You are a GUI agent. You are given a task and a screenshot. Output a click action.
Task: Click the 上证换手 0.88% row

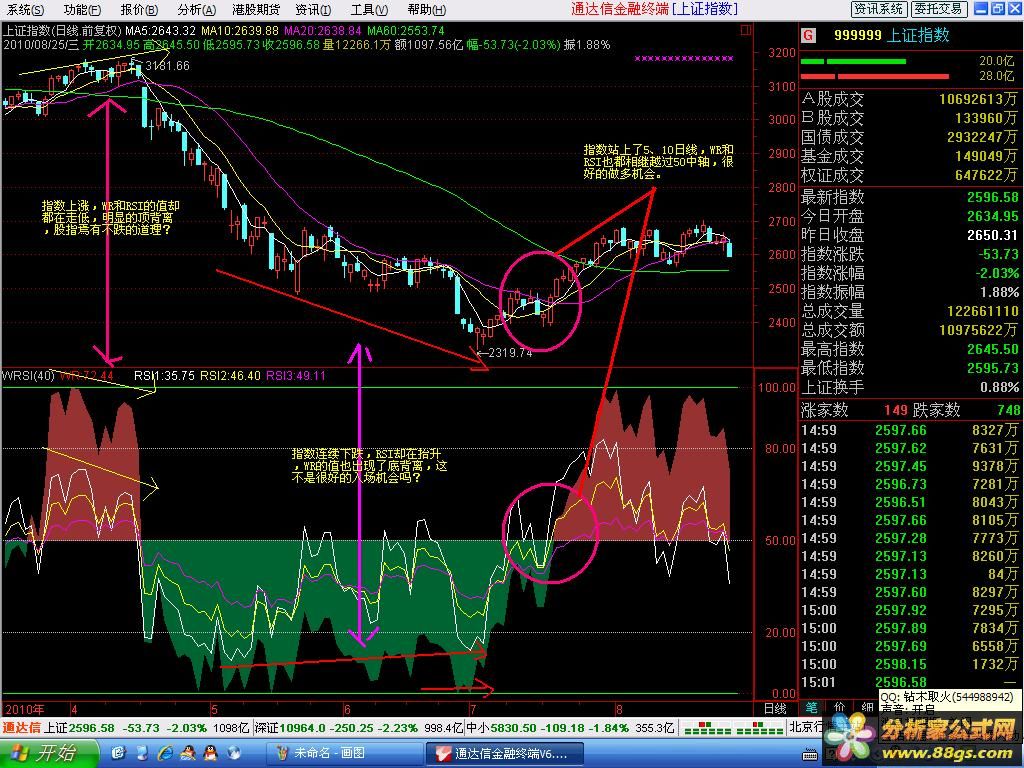909,387
